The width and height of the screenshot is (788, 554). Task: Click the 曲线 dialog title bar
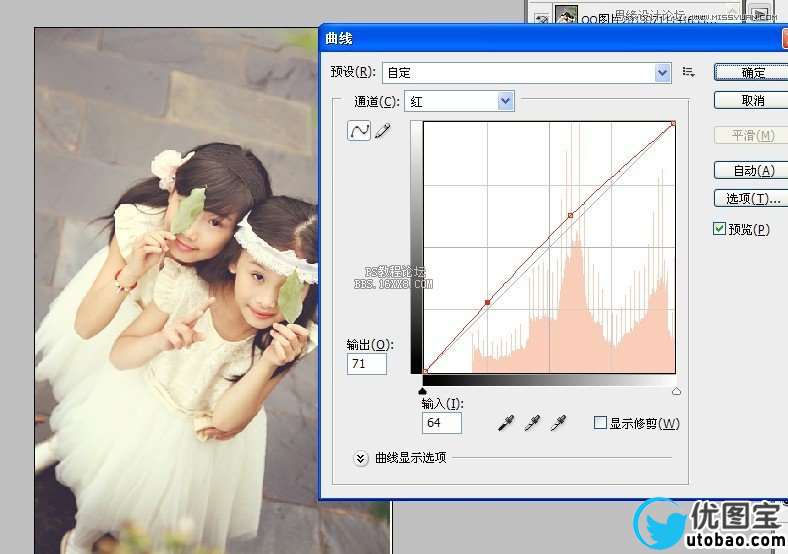553,38
